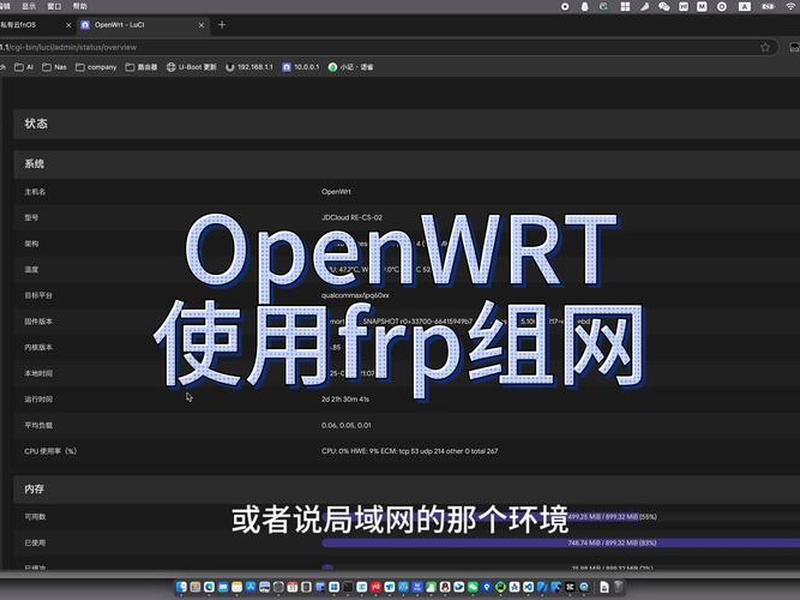Click the 'A' input method icon in menu bar
The image size is (800, 600).
745,7
